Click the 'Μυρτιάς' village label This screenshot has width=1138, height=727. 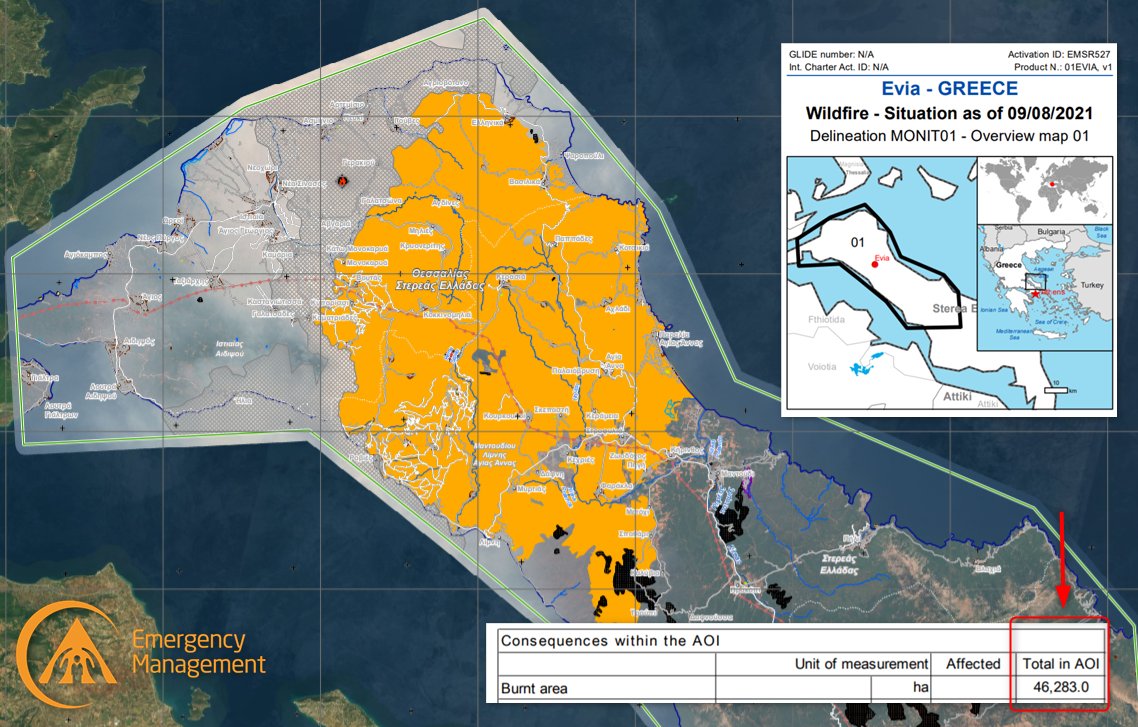(531, 489)
